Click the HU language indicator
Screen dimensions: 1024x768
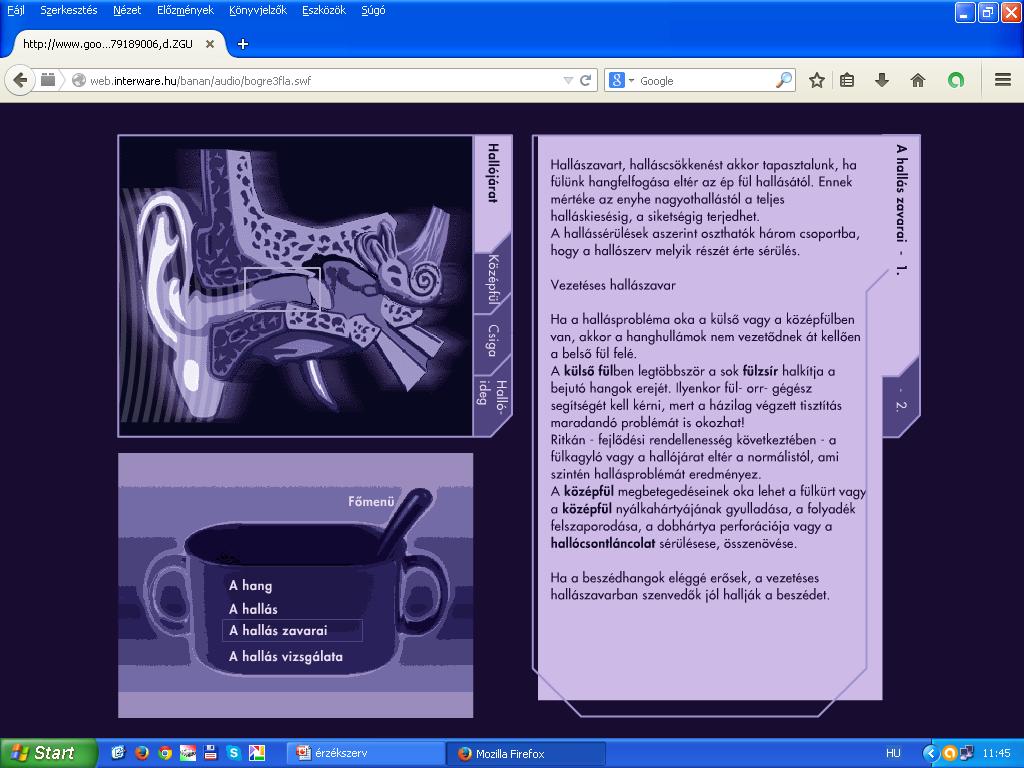pyautogui.click(x=893, y=753)
